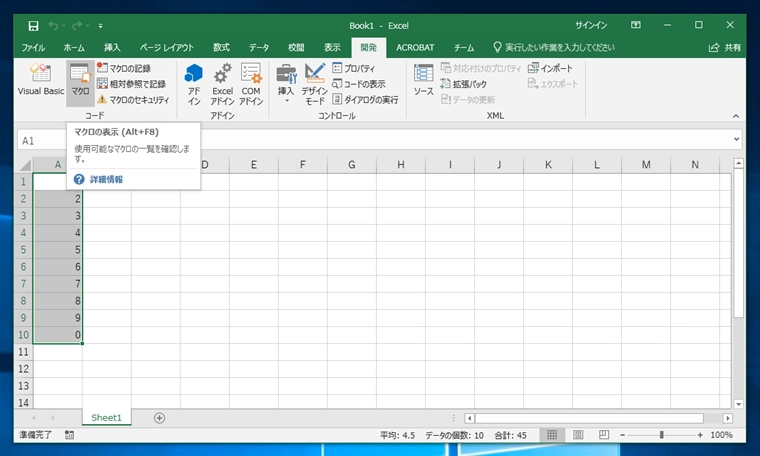Open マクロのセキュリティ settings
The height and width of the screenshot is (456, 760).
(x=133, y=99)
